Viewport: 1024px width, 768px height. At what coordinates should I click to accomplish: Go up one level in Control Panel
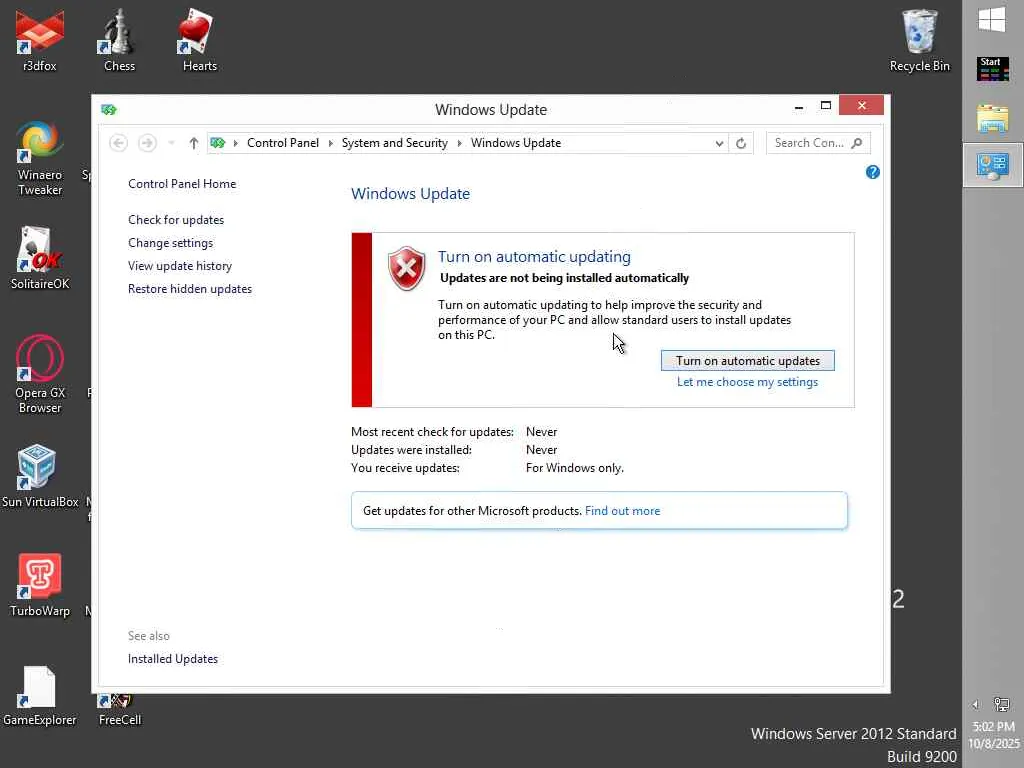(193, 143)
